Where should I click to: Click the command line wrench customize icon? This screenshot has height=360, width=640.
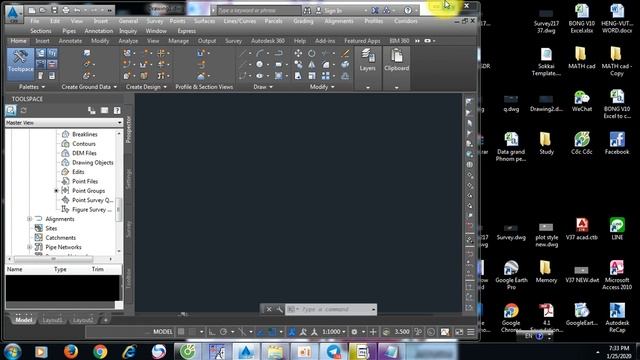(279, 309)
